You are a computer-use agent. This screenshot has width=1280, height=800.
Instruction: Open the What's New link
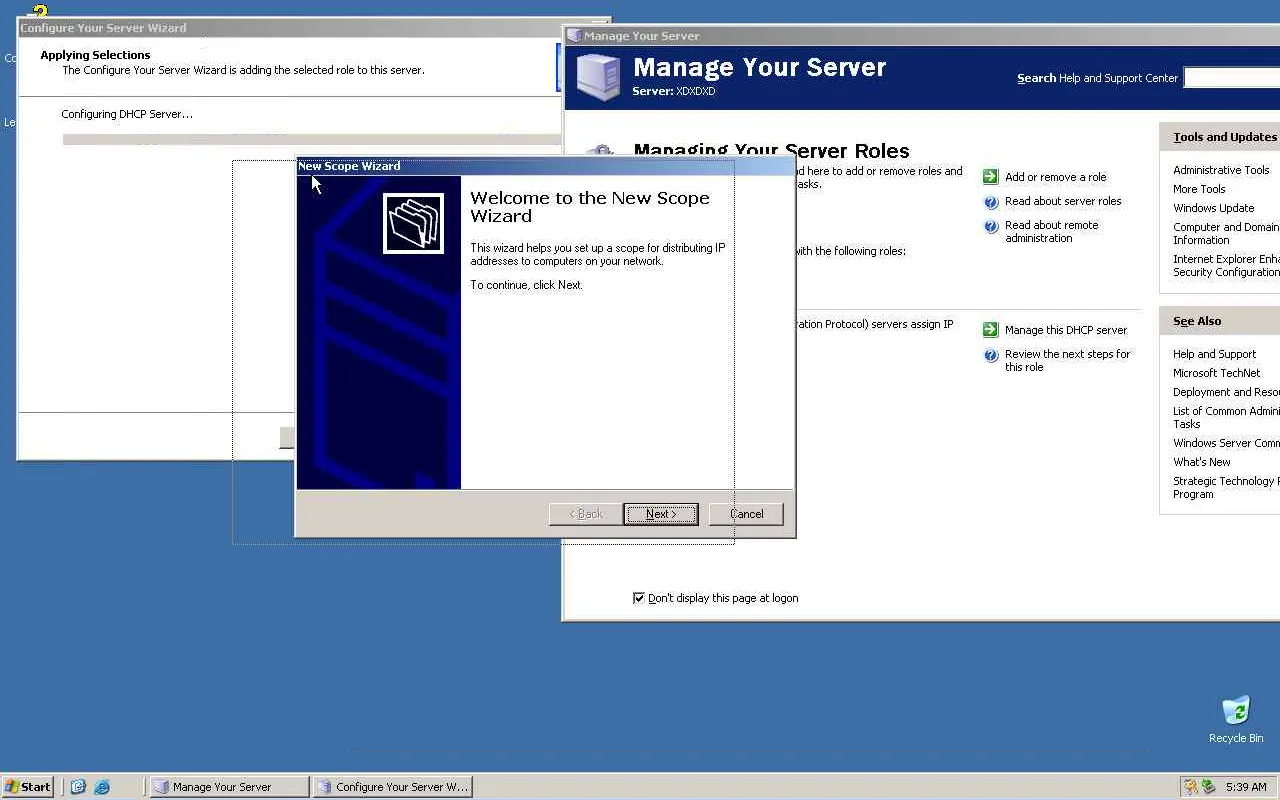(x=1201, y=462)
